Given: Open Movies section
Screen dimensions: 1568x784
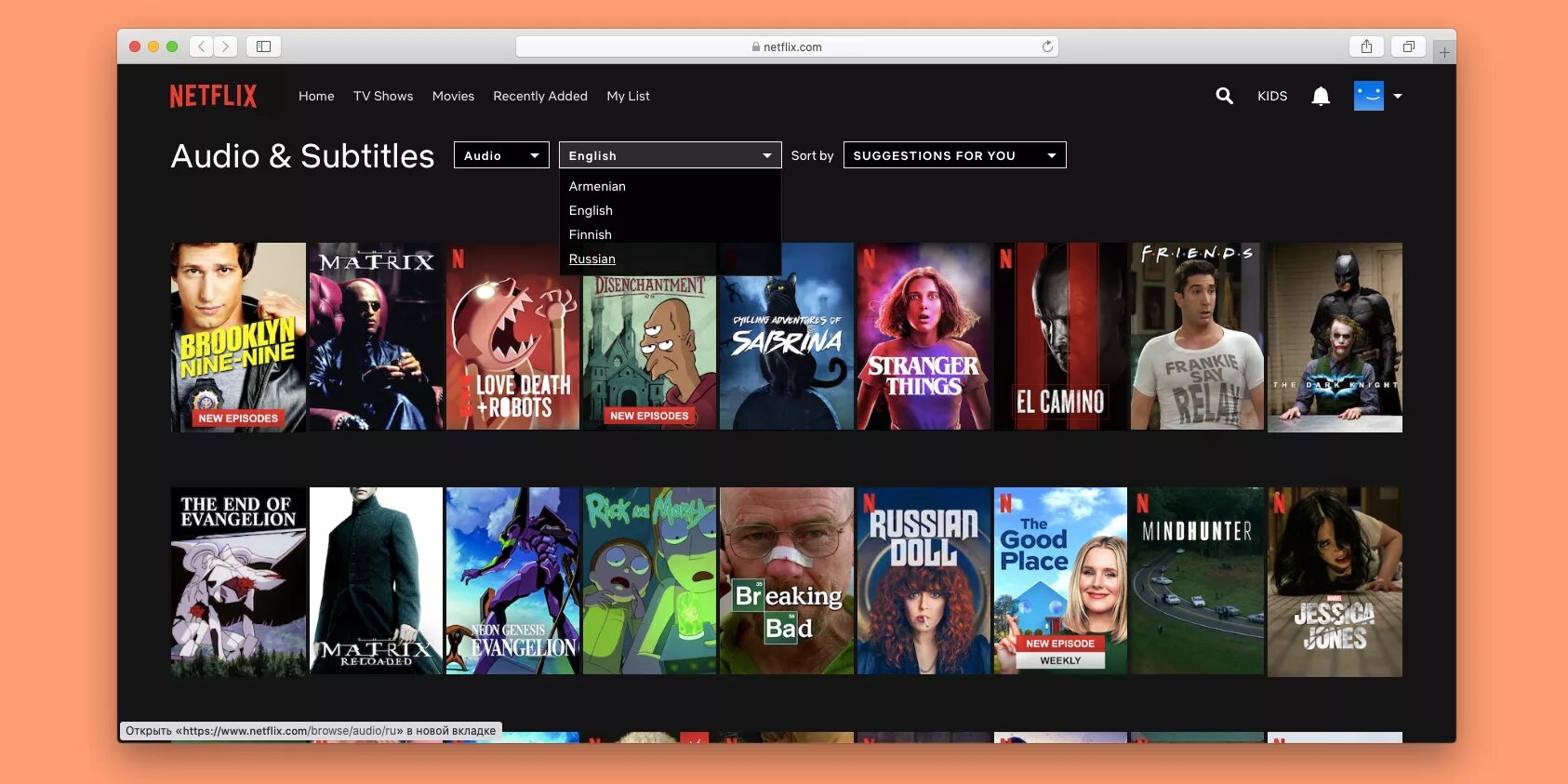Looking at the screenshot, I should [x=453, y=96].
